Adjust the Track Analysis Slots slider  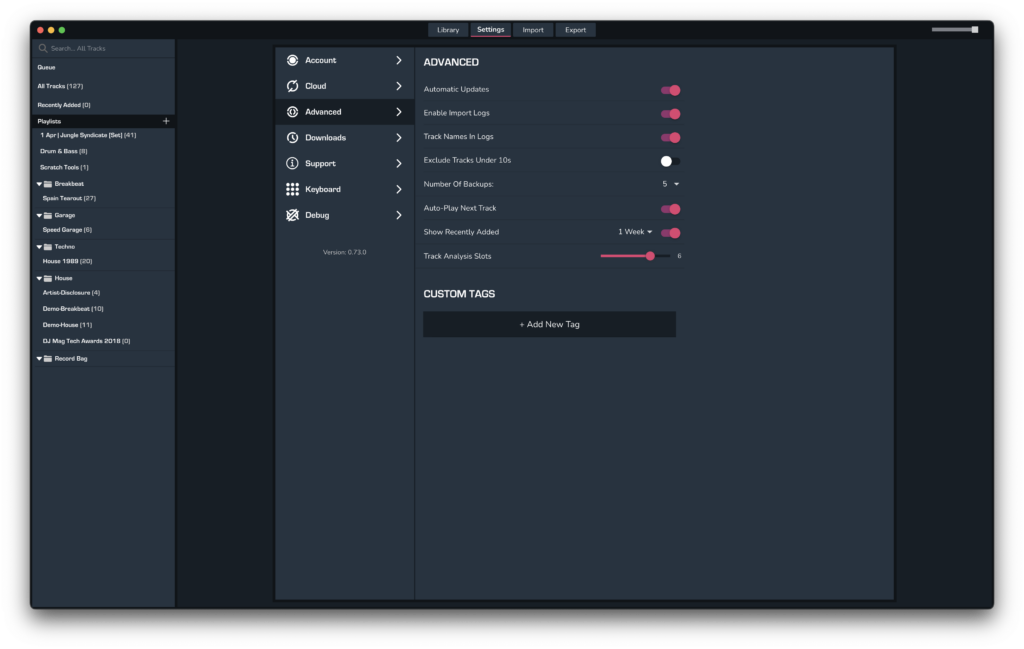pyautogui.click(x=650, y=256)
